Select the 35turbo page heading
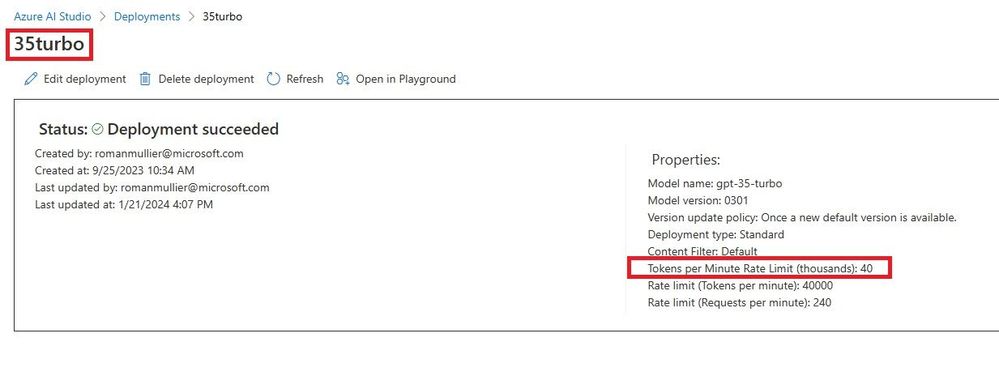 (x=49, y=45)
